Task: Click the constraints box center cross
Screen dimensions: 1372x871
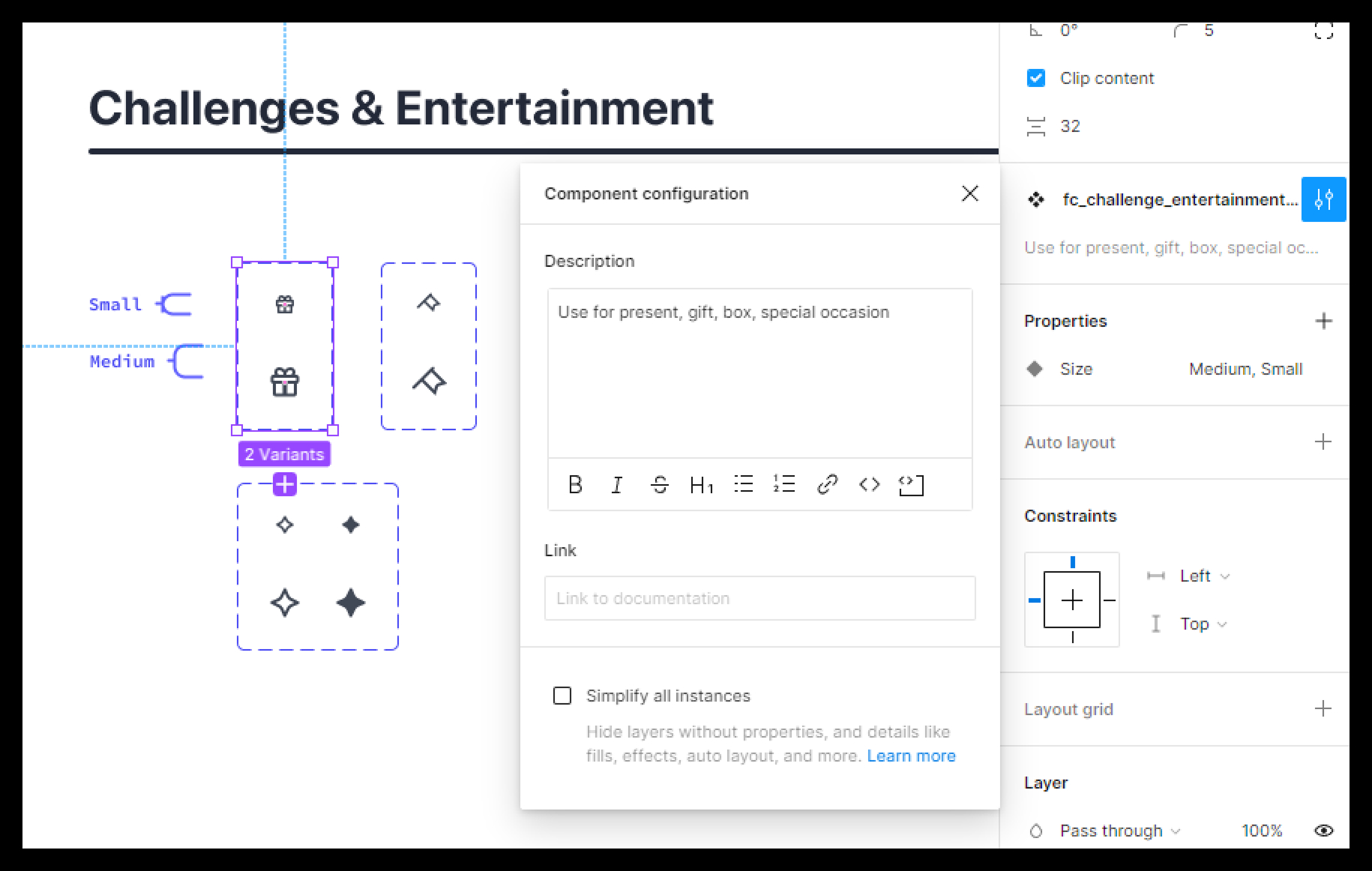Action: [1072, 600]
